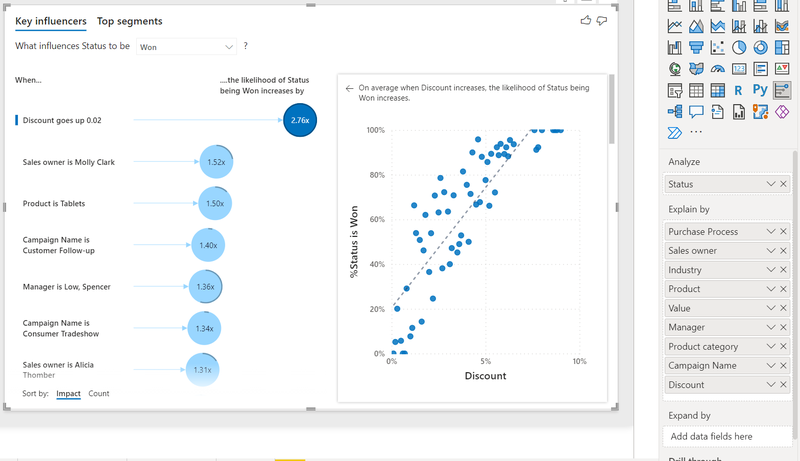The image size is (800, 461).
Task: Click the Add data fields here box
Action: (728, 437)
